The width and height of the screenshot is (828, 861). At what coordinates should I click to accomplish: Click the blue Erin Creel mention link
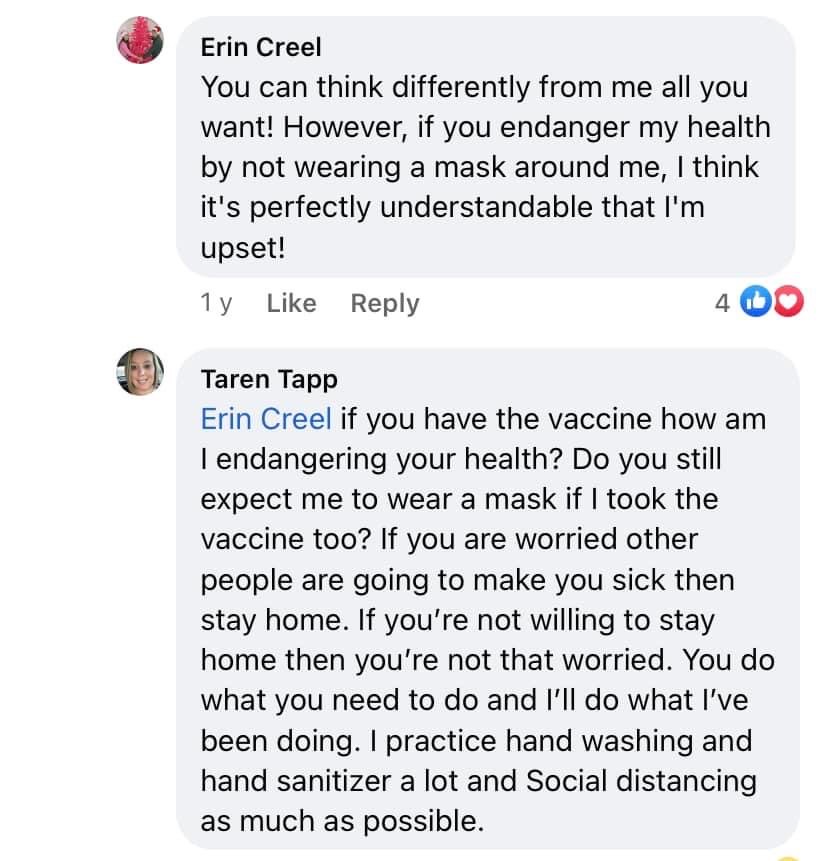pyautogui.click(x=266, y=418)
